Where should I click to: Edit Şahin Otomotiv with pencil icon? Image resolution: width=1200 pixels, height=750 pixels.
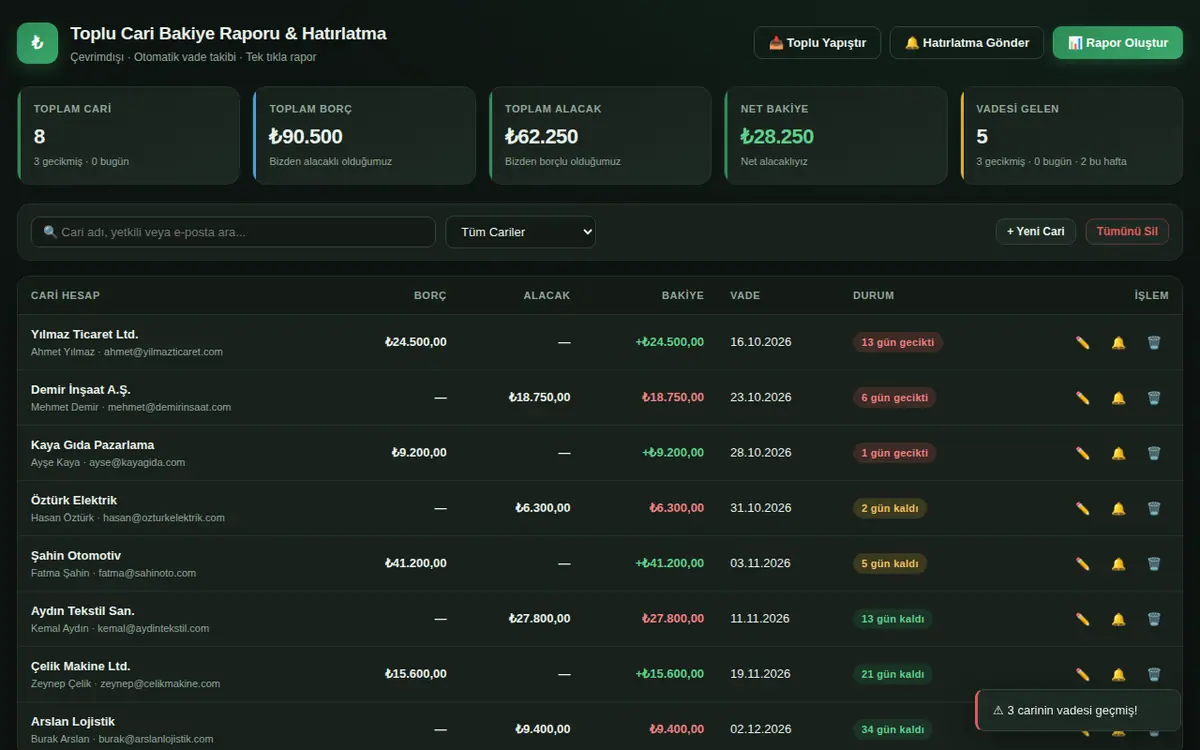[x=1082, y=564]
